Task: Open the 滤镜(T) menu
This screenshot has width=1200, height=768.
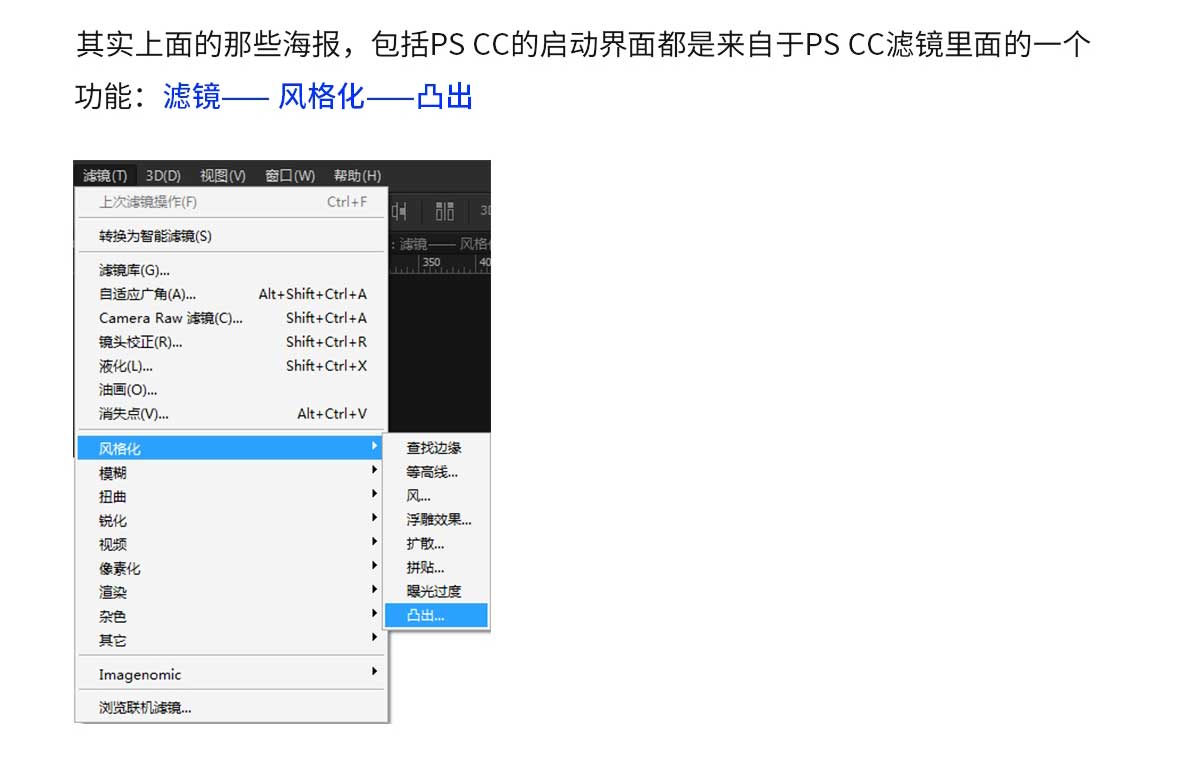Action: [105, 175]
